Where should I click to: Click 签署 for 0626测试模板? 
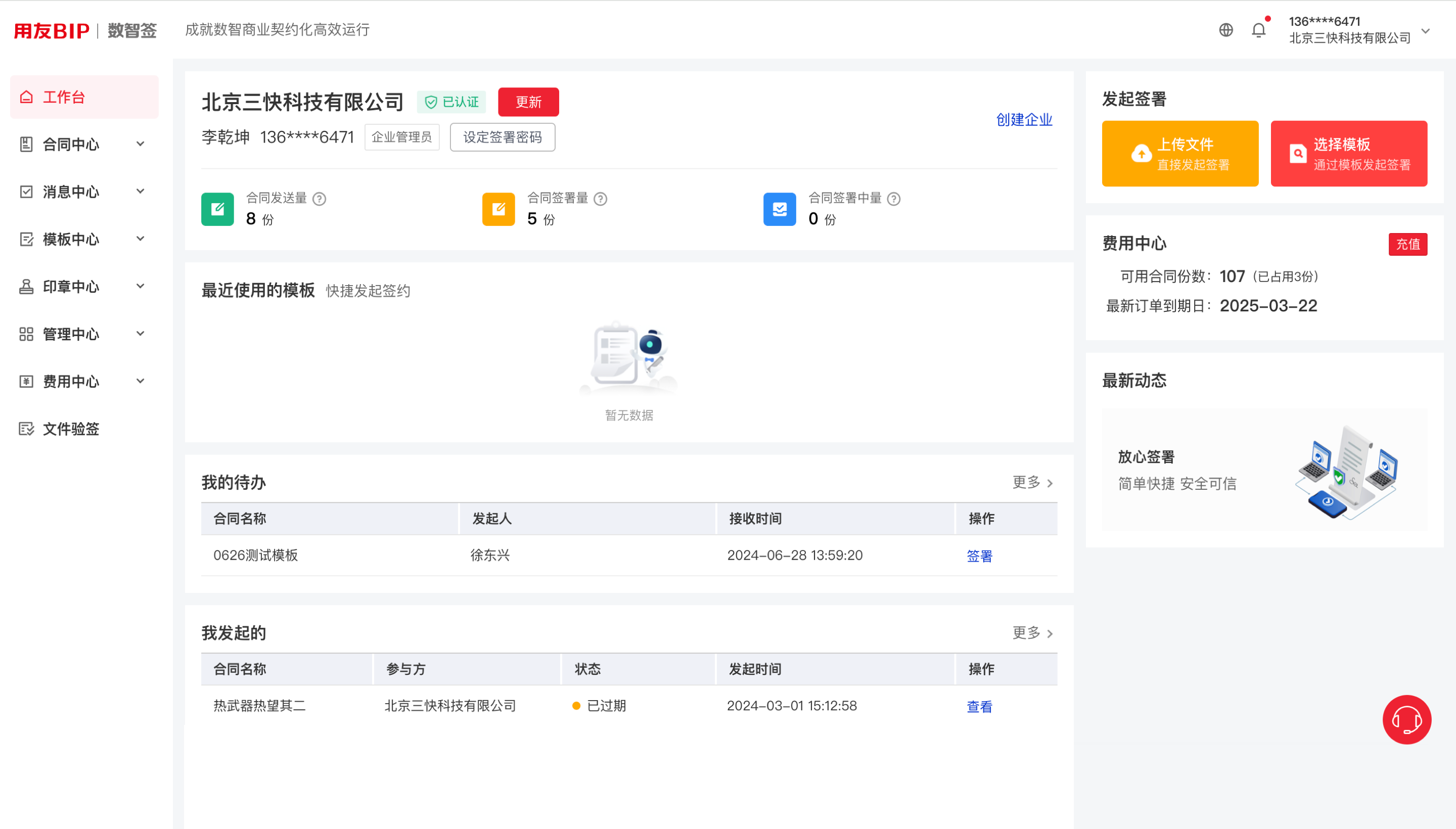(x=979, y=556)
